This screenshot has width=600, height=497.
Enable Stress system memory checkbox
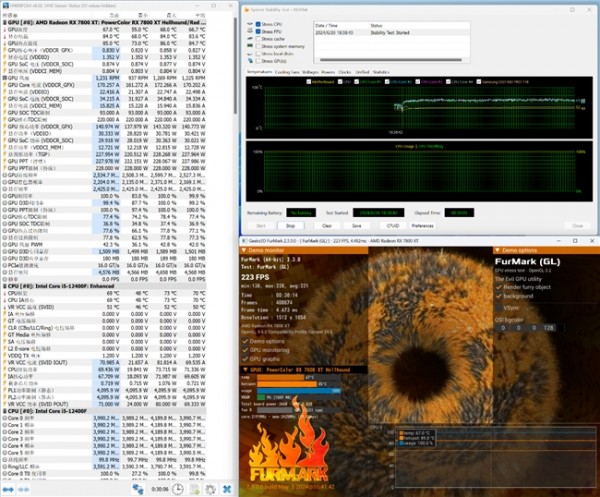pos(258,46)
